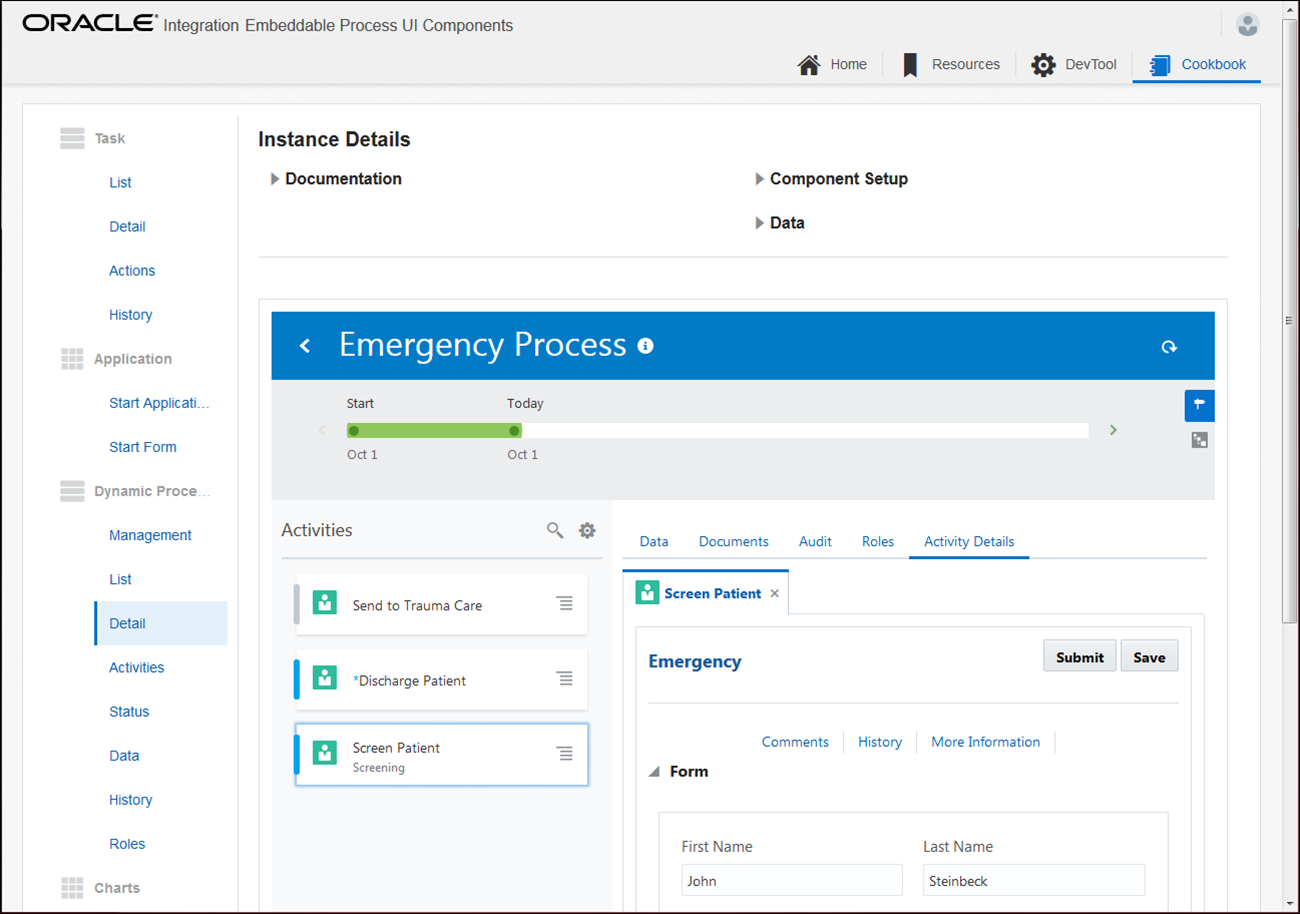This screenshot has width=1300, height=914.
Task: Click the Start marker on the timeline
Action: coord(354,431)
